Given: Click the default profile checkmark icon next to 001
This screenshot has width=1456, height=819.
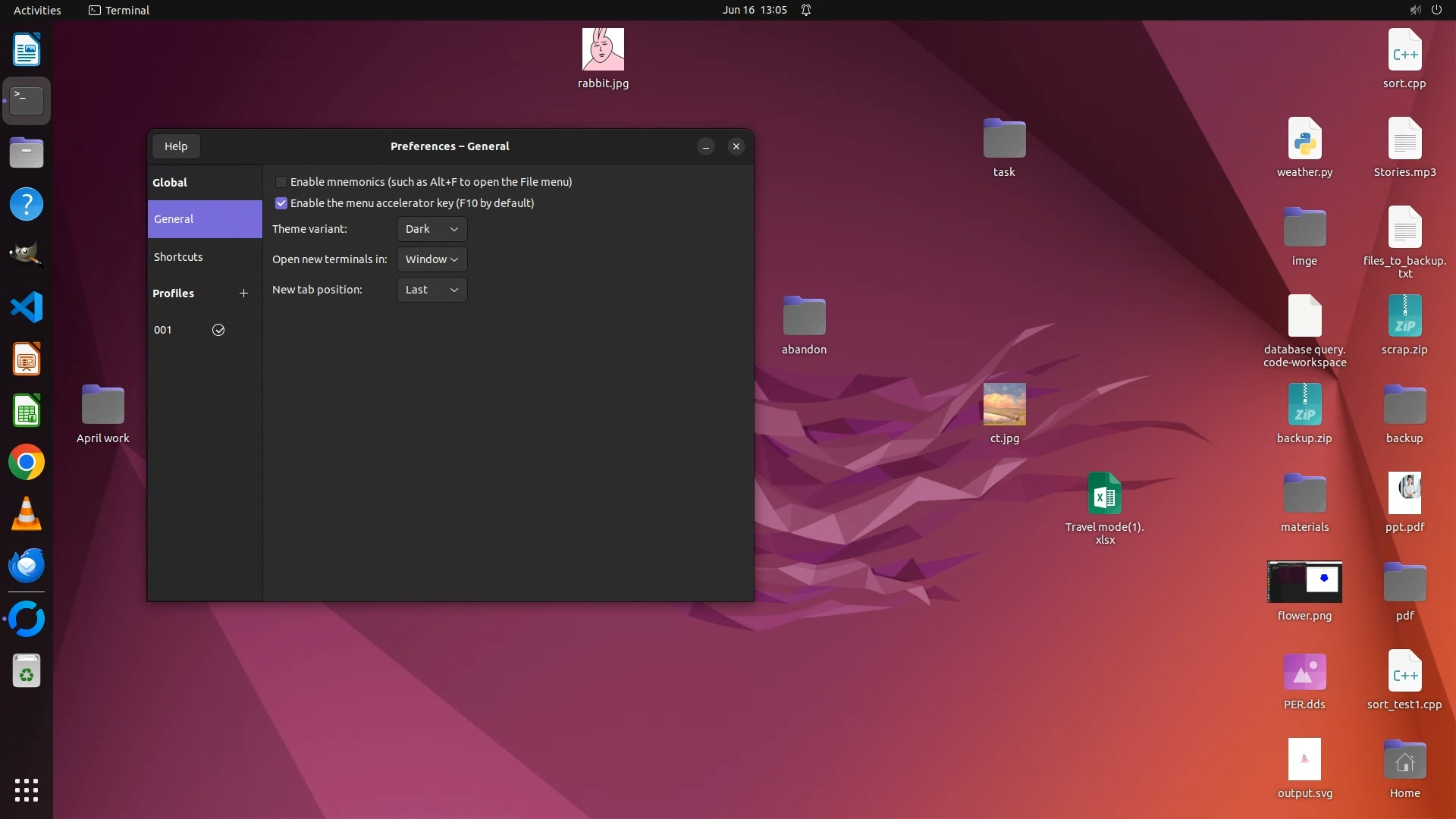Looking at the screenshot, I should point(218,330).
